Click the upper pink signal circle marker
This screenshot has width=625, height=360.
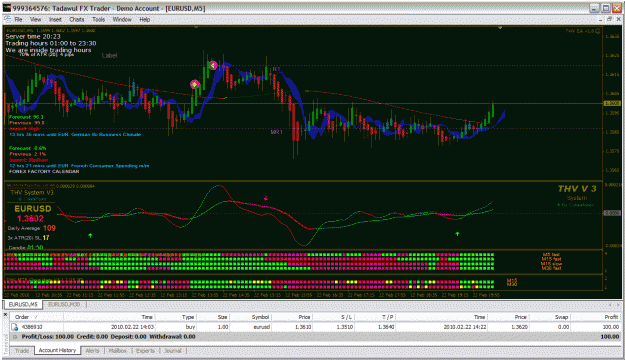click(213, 65)
